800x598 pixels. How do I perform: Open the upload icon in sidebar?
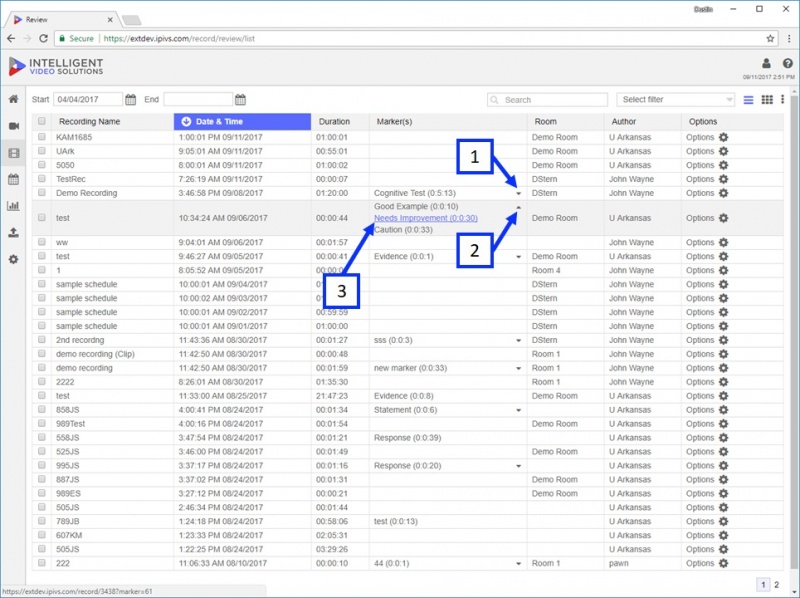(x=14, y=233)
